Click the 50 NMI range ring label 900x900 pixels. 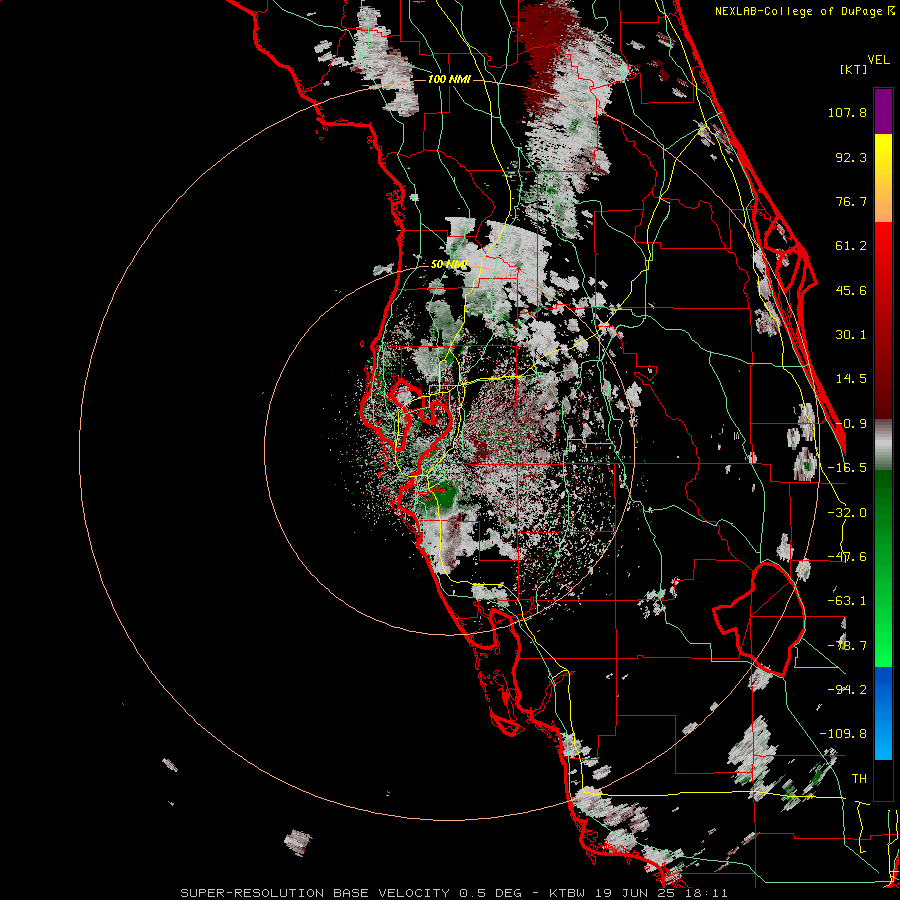[449, 265]
